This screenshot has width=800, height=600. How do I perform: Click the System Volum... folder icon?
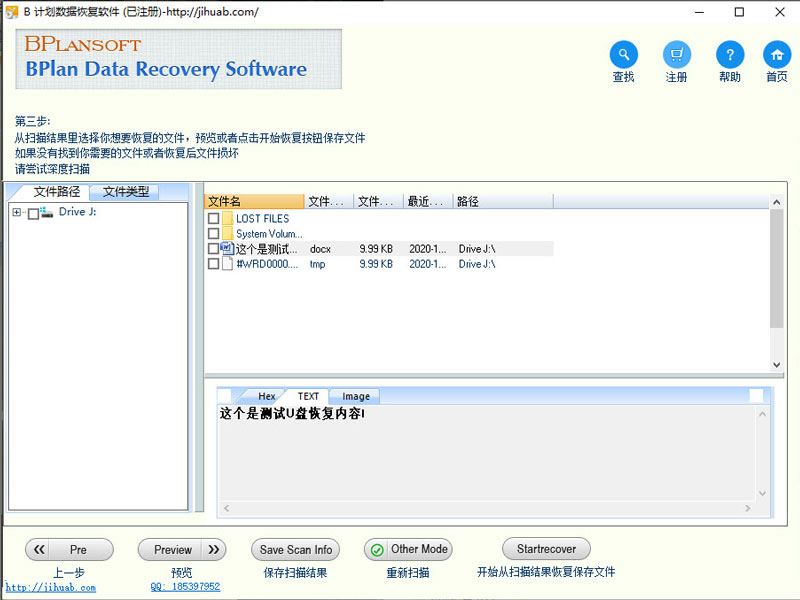[x=228, y=234]
